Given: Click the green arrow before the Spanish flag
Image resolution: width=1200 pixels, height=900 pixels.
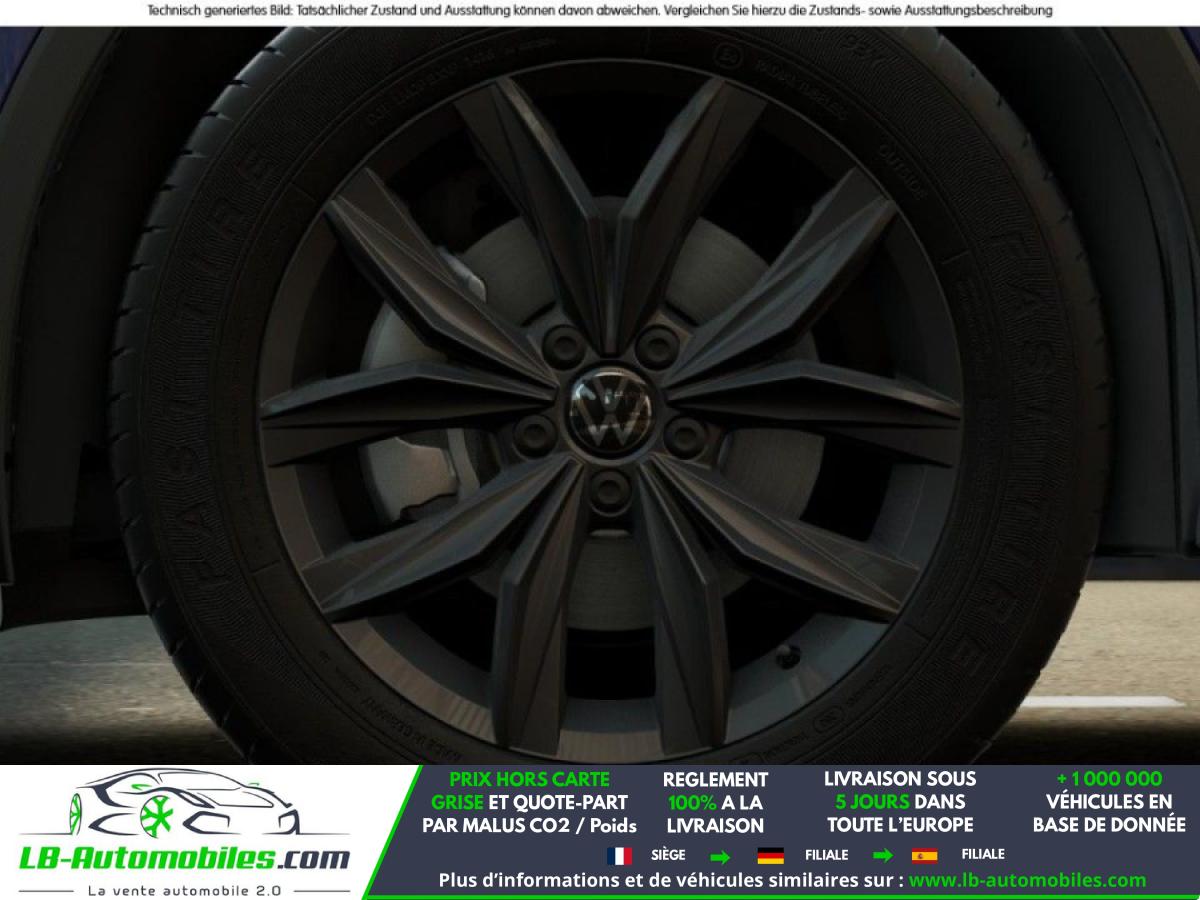Looking at the screenshot, I should (x=883, y=856).
